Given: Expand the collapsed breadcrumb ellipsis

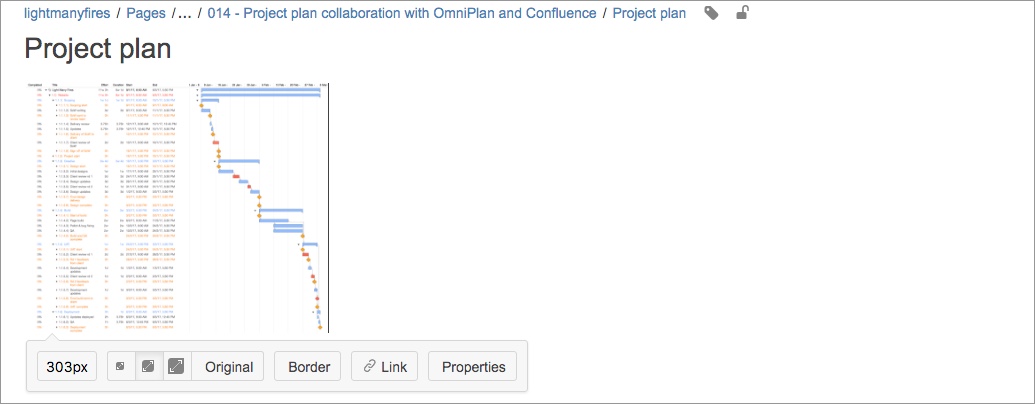Looking at the screenshot, I should 186,13.
